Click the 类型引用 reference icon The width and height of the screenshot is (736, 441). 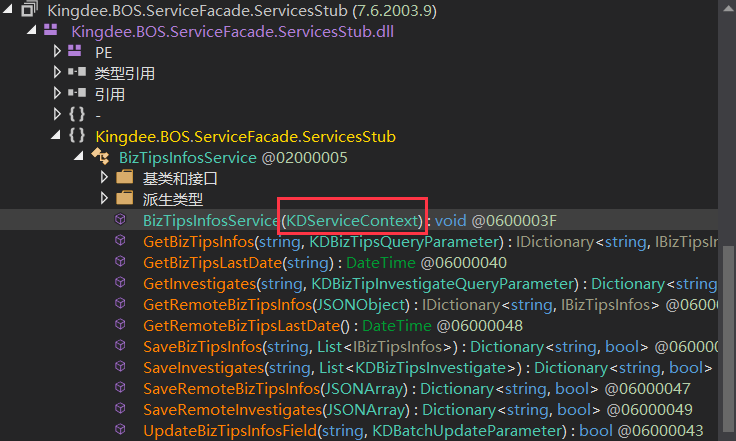[77, 72]
